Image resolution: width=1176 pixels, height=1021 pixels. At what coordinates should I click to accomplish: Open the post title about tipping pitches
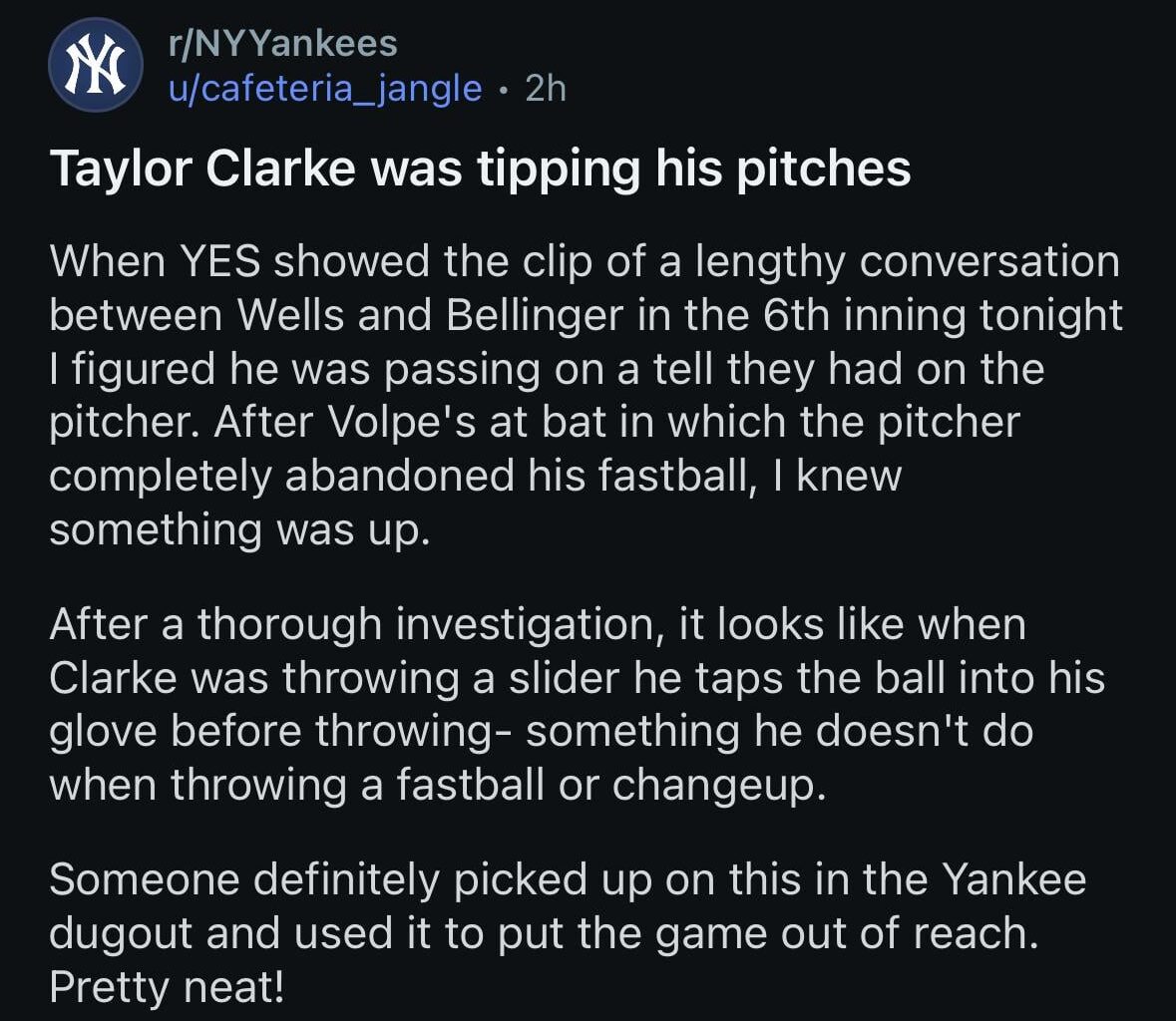tap(480, 169)
